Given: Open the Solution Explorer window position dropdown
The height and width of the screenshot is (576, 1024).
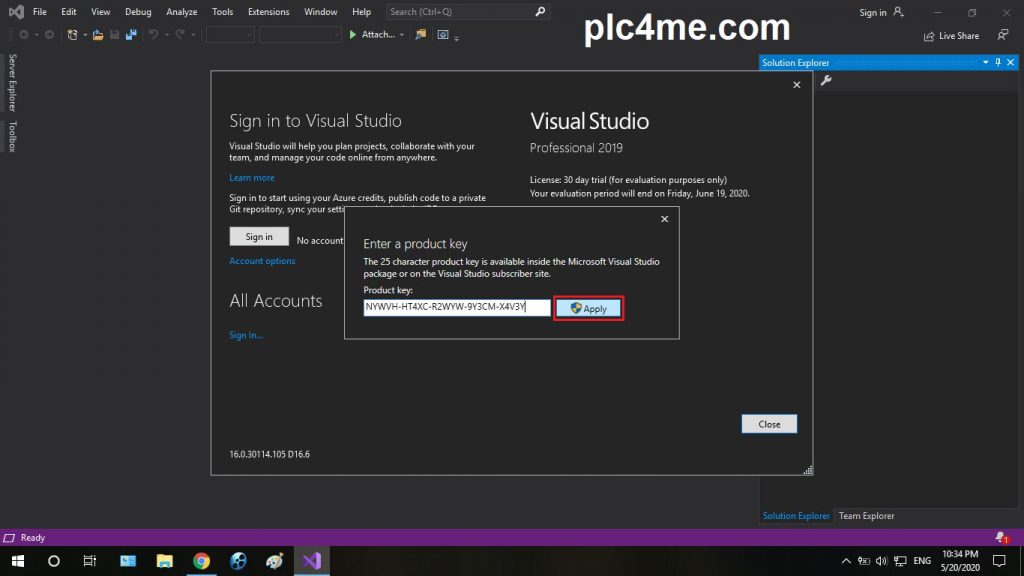Looking at the screenshot, I should tap(985, 63).
